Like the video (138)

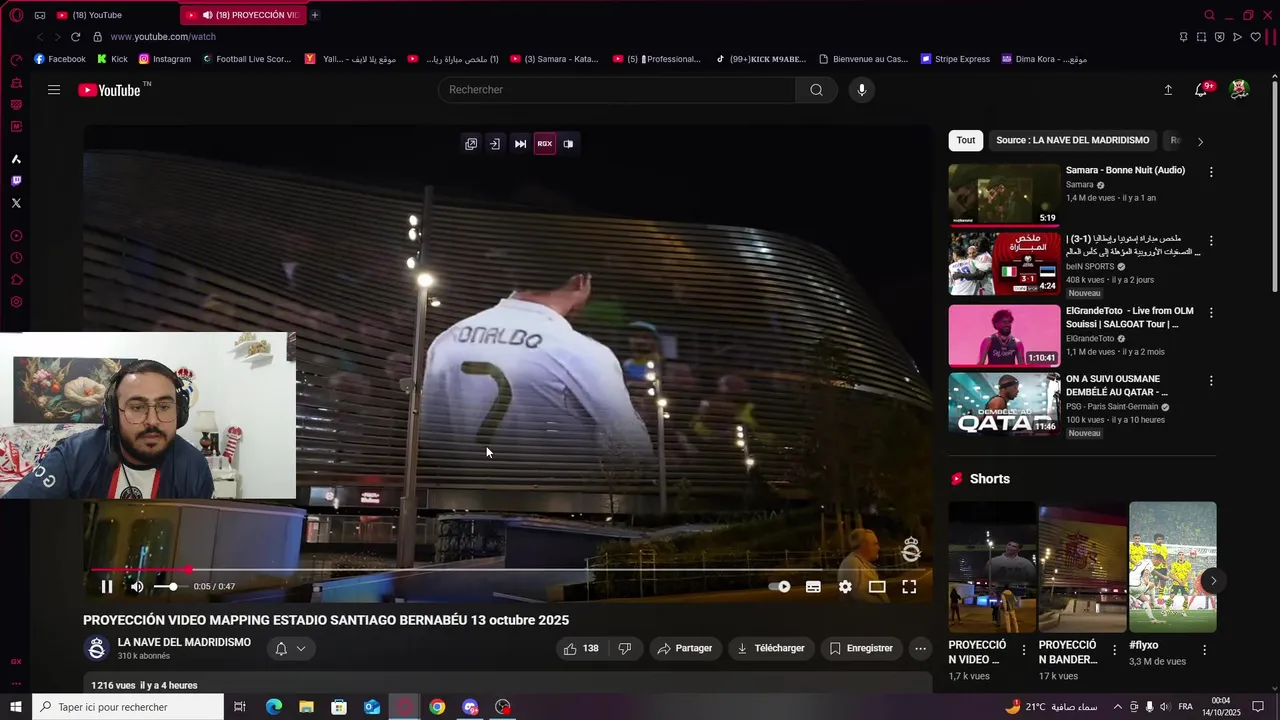[x=581, y=649]
